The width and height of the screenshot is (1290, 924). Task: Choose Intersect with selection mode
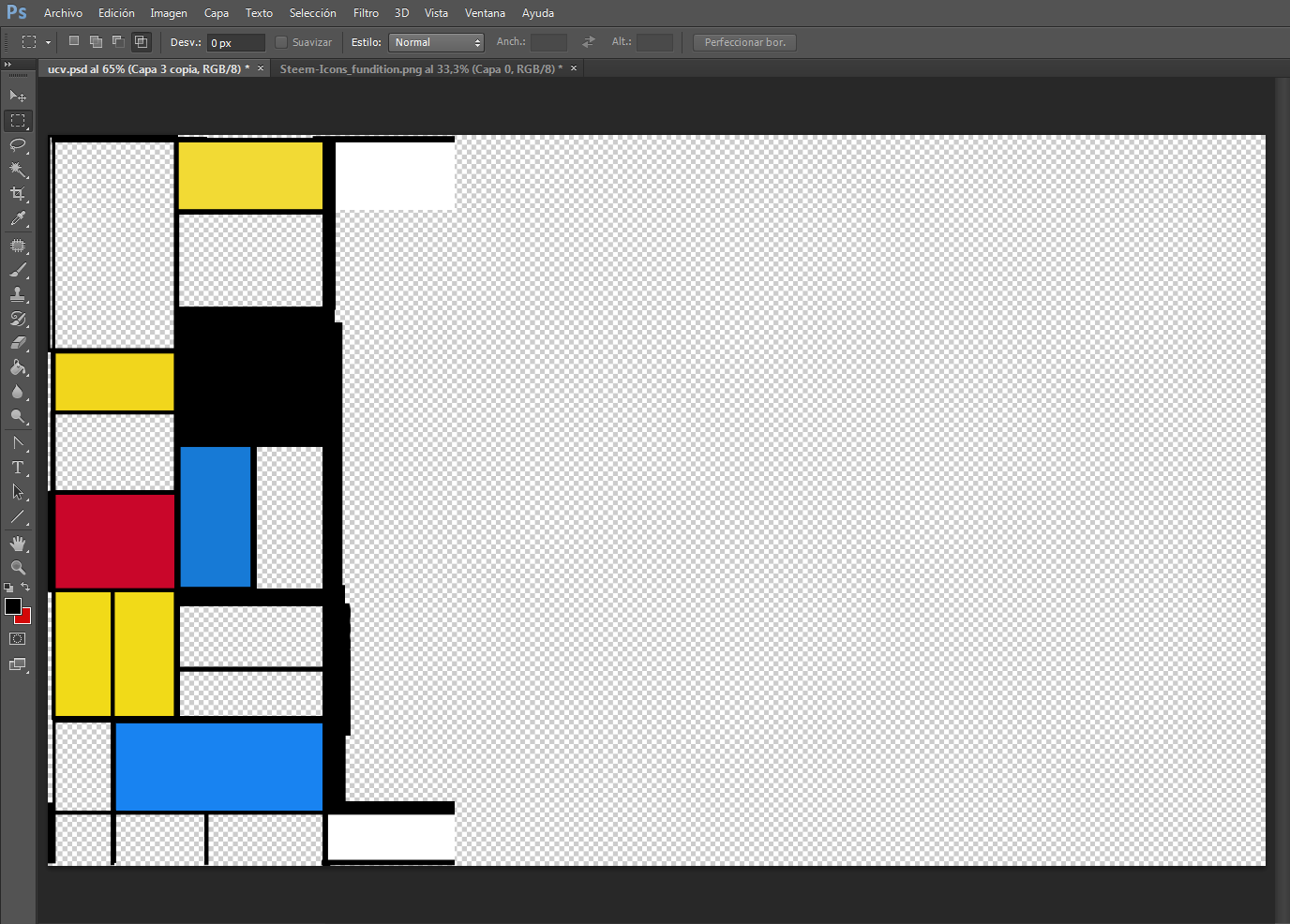[141, 41]
